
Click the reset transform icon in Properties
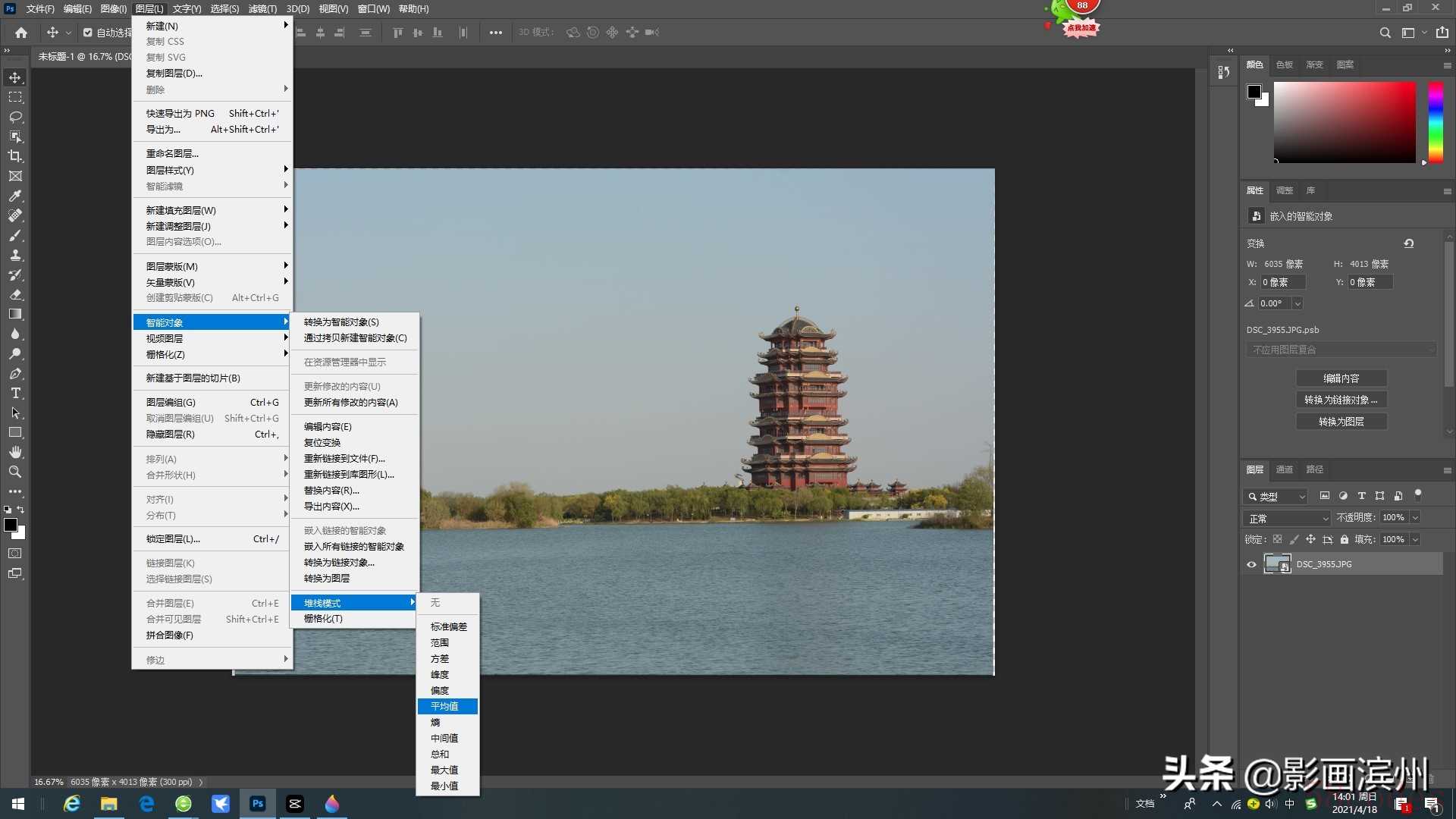coord(1409,243)
